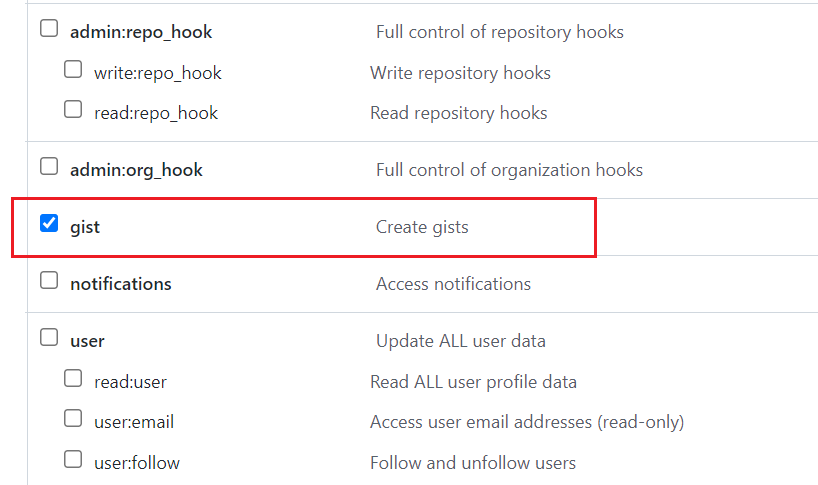This screenshot has height=485, width=818.
Task: Click 'Follow and unfollow users' description text
Action: point(473,463)
